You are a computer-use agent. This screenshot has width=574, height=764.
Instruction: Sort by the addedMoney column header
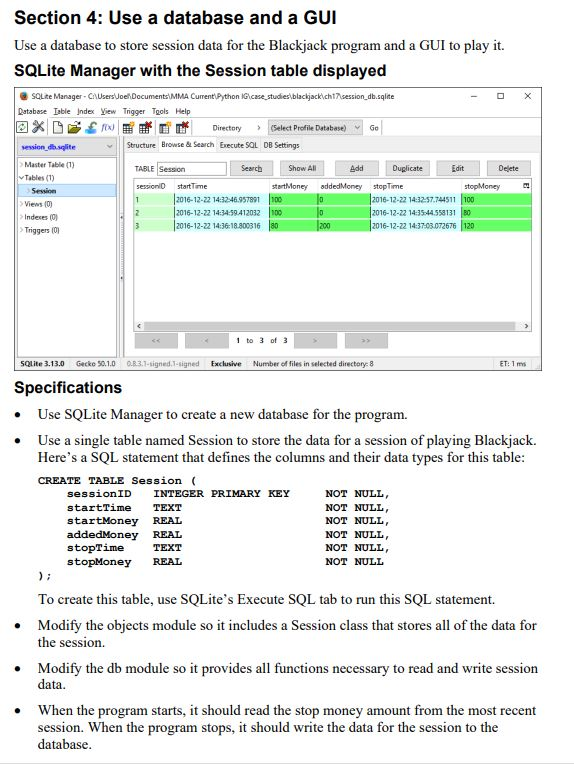pos(344,186)
